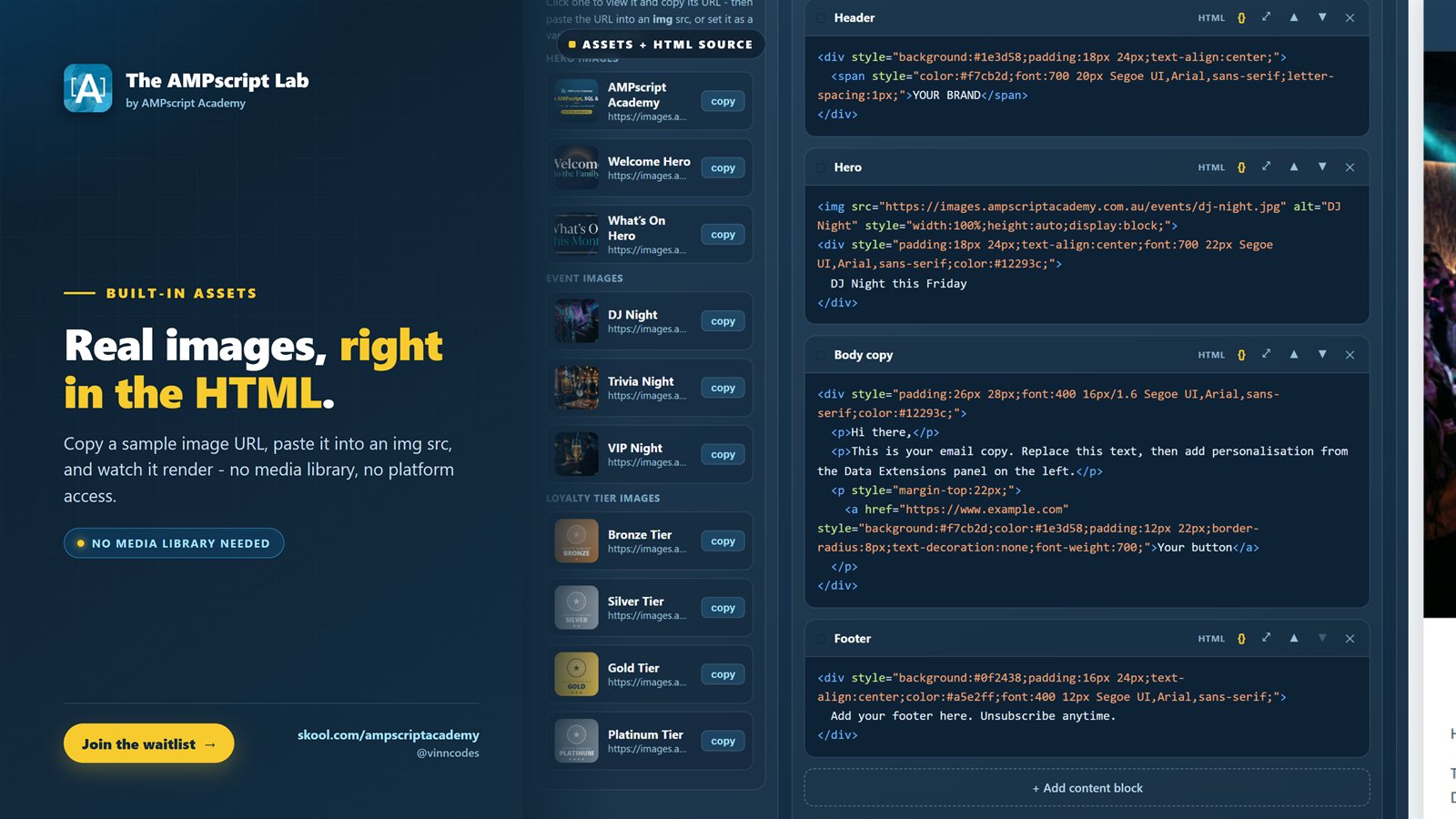This screenshot has width=1456, height=819.
Task: Expand the Hero block editor
Action: 1266,167
